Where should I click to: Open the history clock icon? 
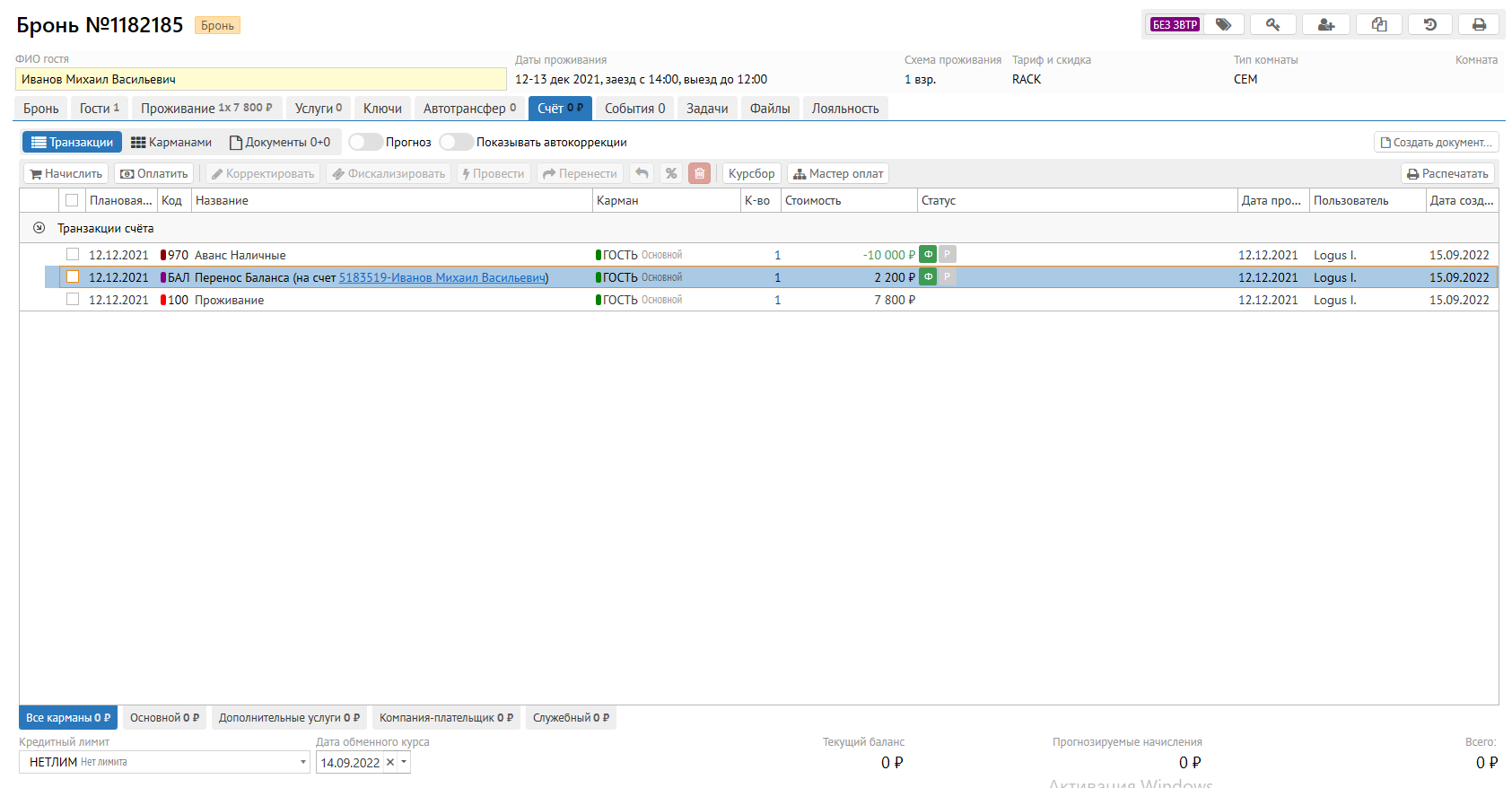1430,24
